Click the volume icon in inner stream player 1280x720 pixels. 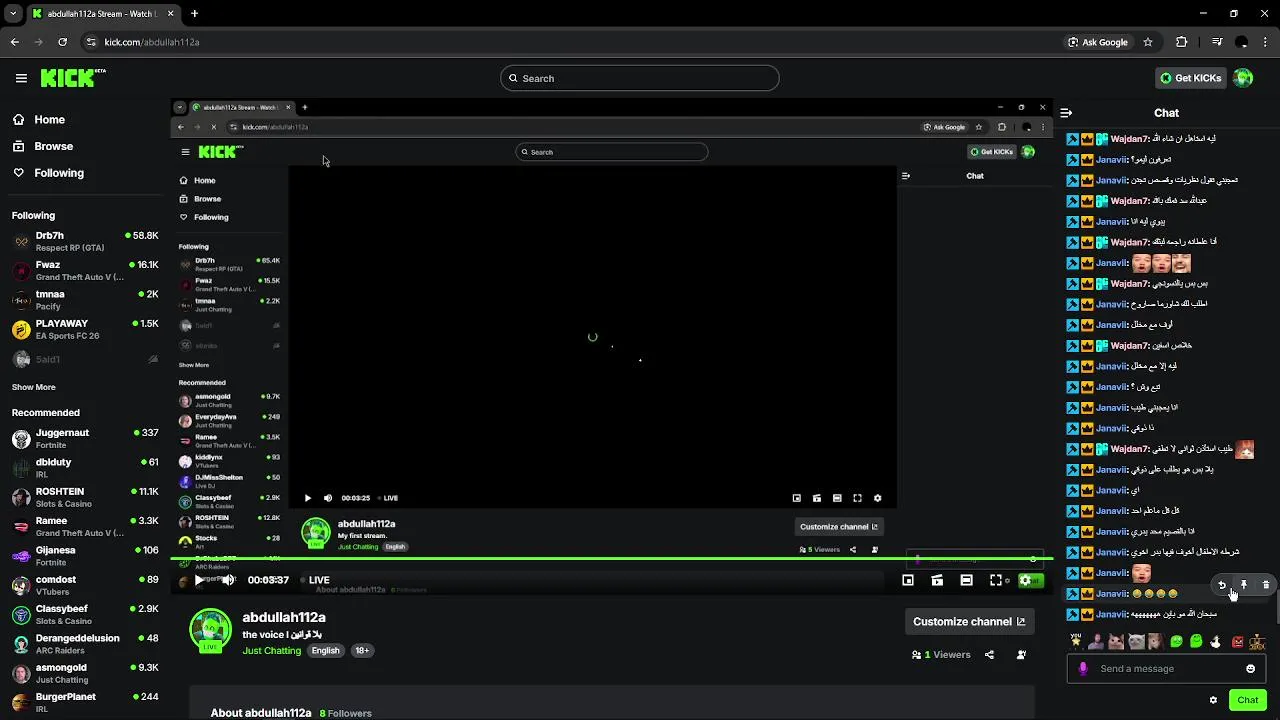pos(328,498)
